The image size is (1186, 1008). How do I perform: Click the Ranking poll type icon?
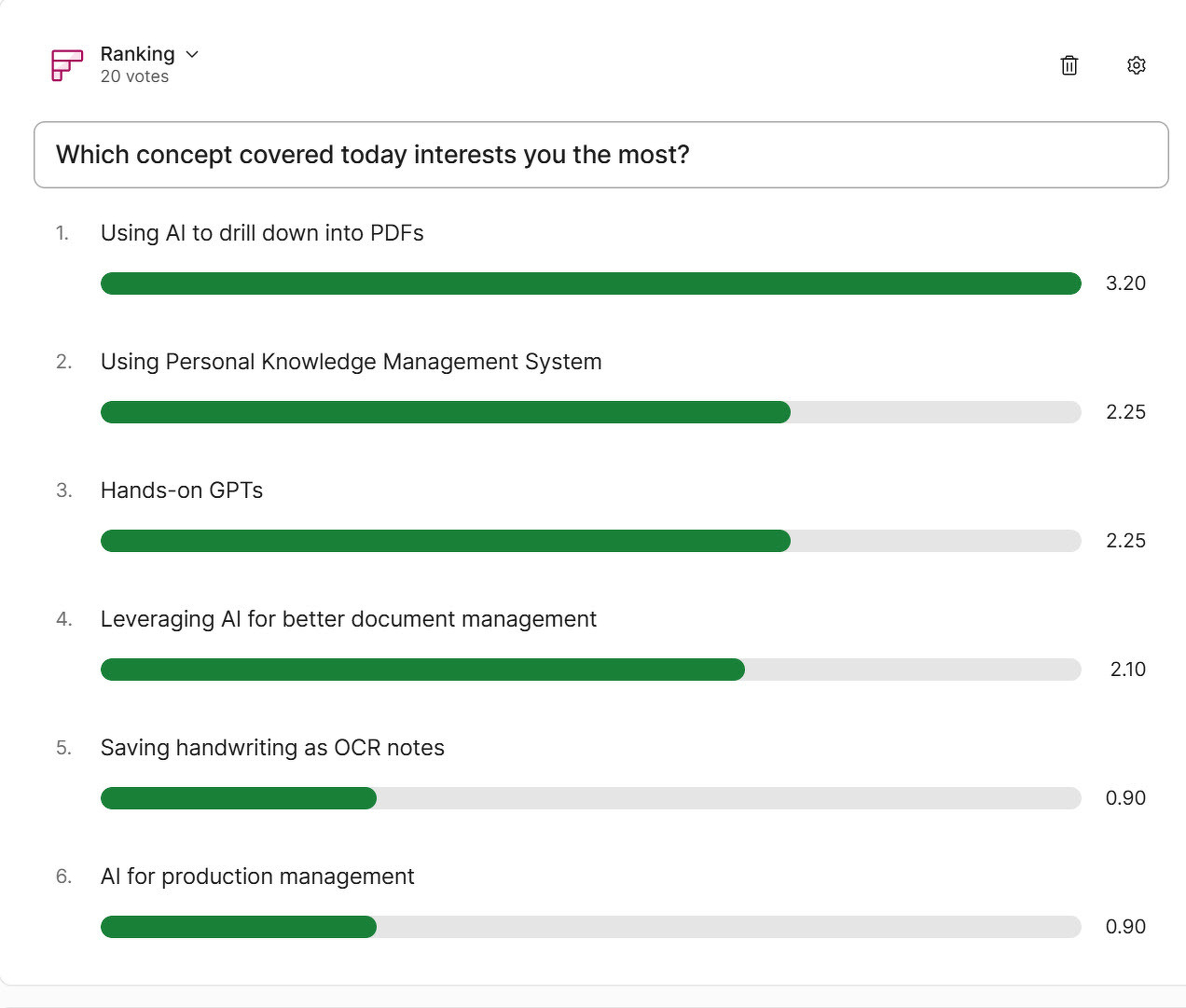[67, 65]
